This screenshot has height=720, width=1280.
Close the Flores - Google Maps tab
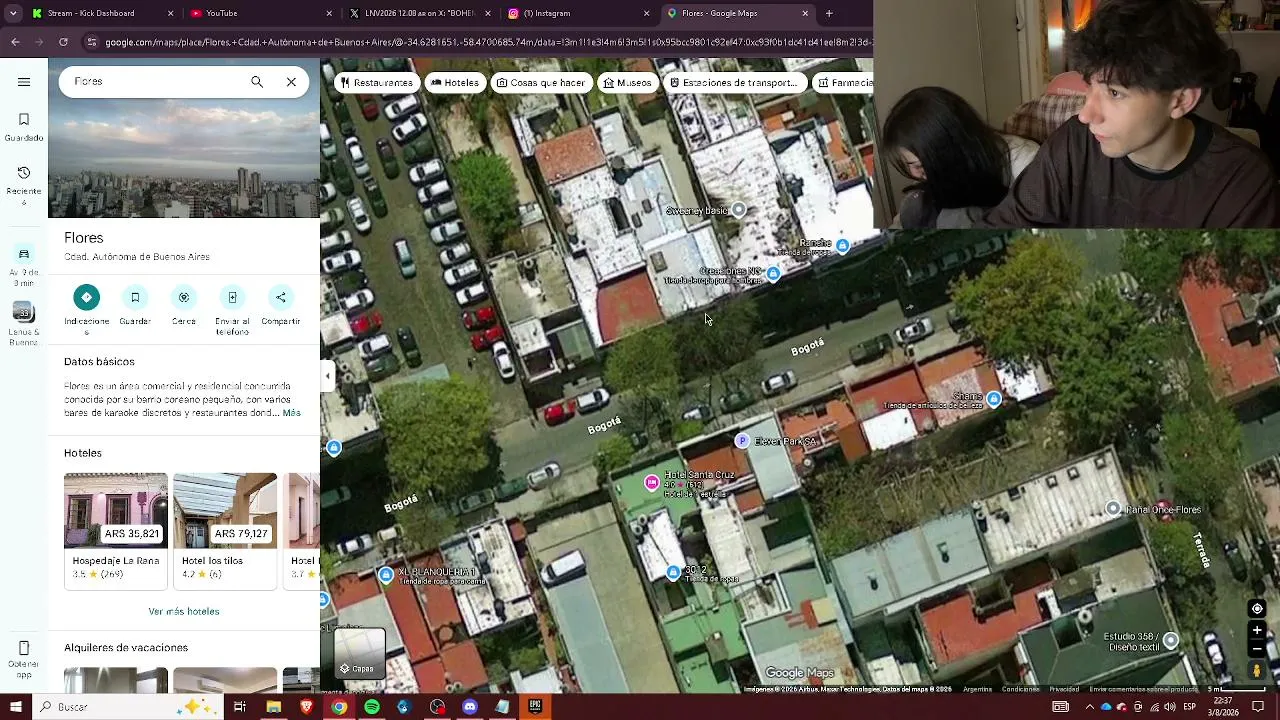(x=805, y=14)
